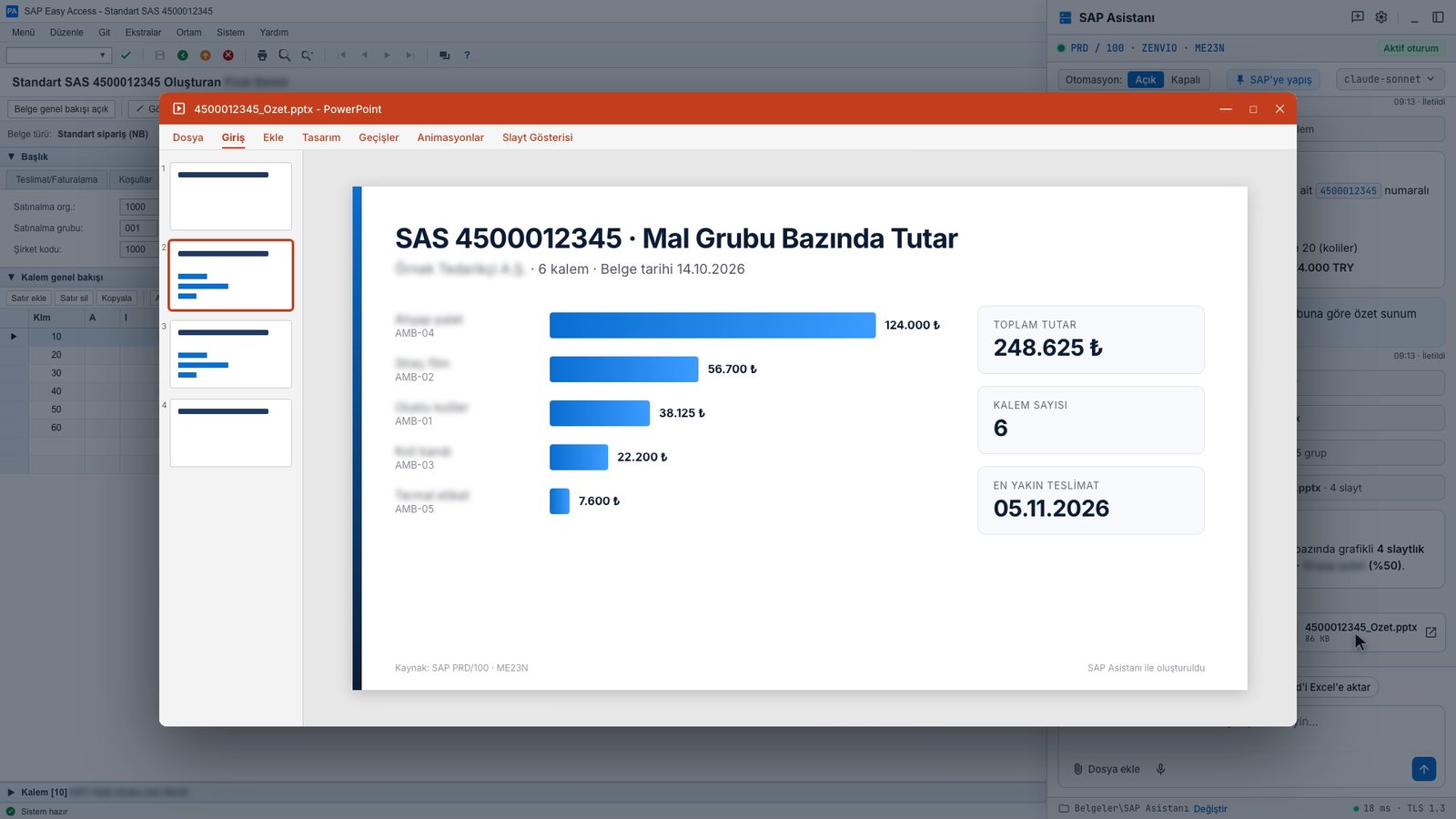Image resolution: width=1456 pixels, height=819 pixels.
Task: Open the Animasyonlar tab in PowerPoint
Action: click(x=450, y=137)
